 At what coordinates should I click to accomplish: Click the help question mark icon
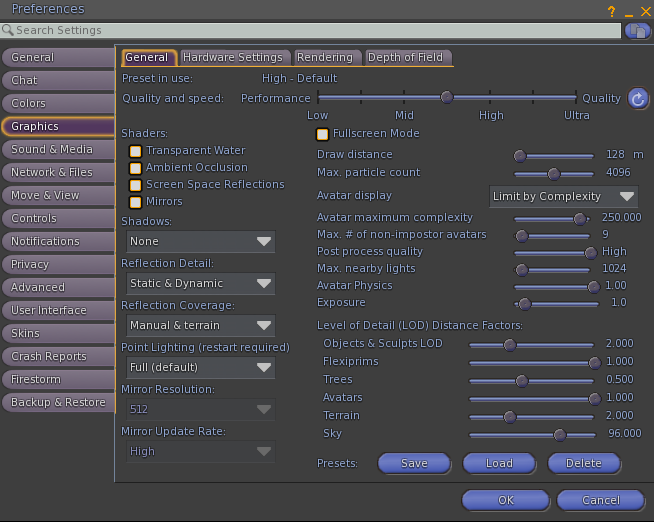click(x=611, y=11)
